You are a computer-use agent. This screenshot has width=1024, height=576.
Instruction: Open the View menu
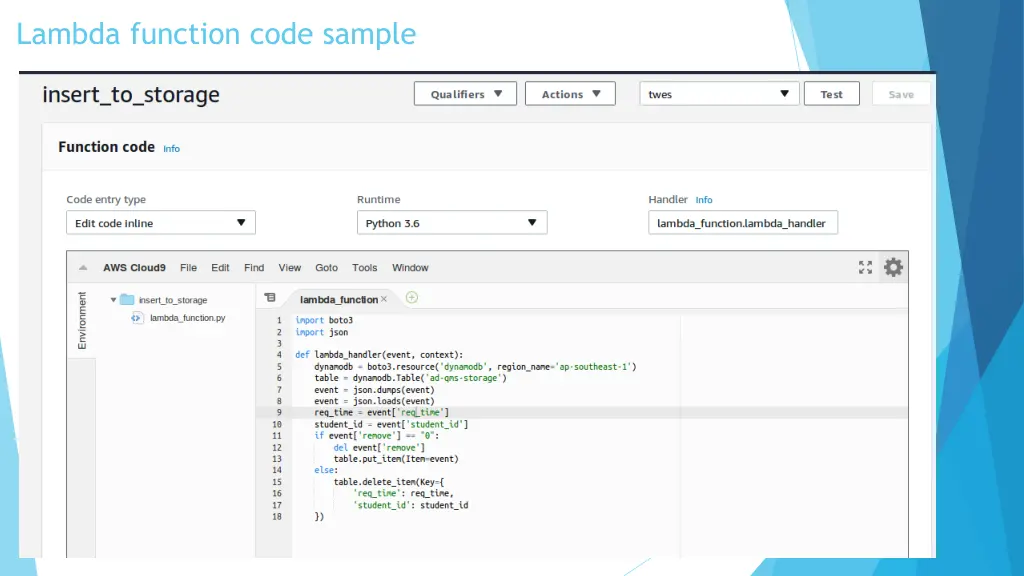[x=289, y=268]
